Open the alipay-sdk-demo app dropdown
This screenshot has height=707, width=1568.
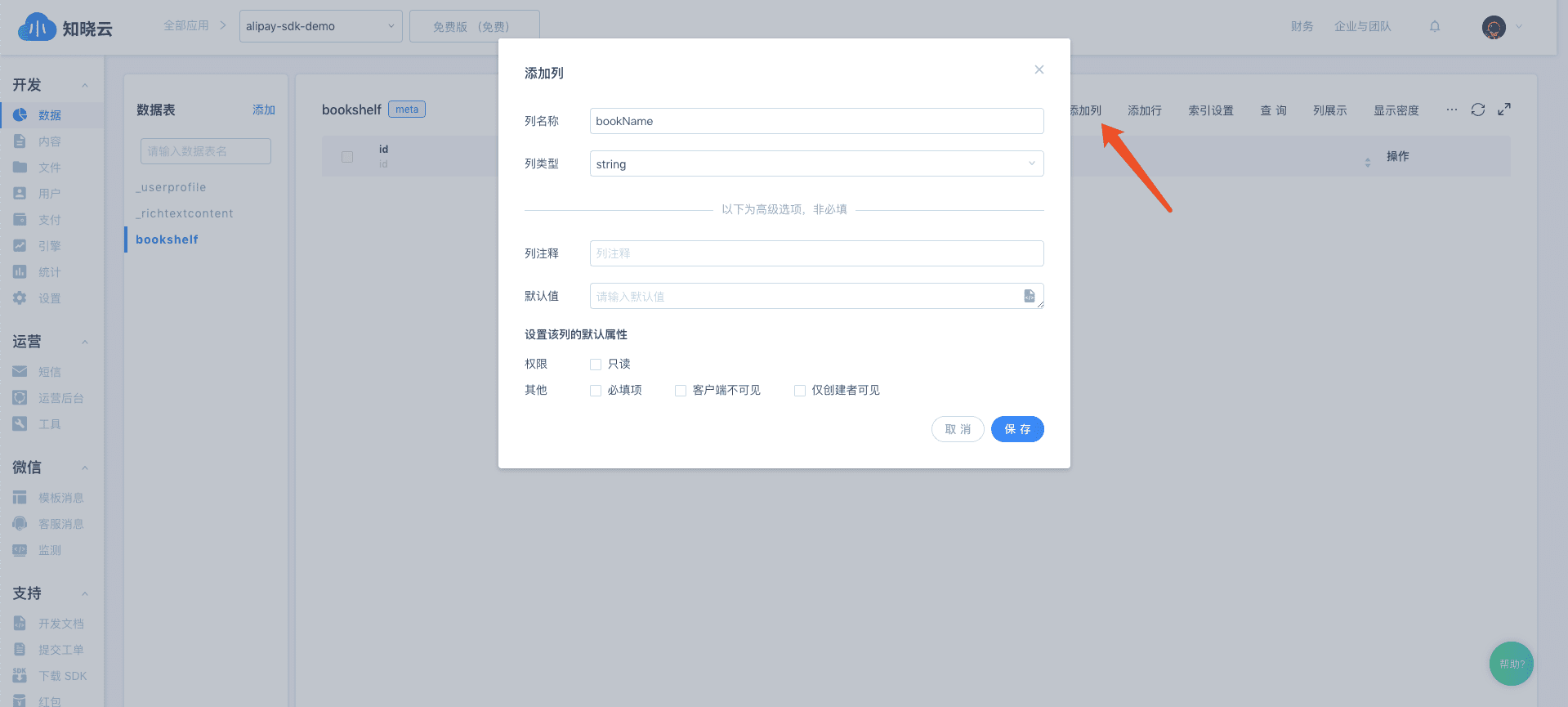pos(321,26)
